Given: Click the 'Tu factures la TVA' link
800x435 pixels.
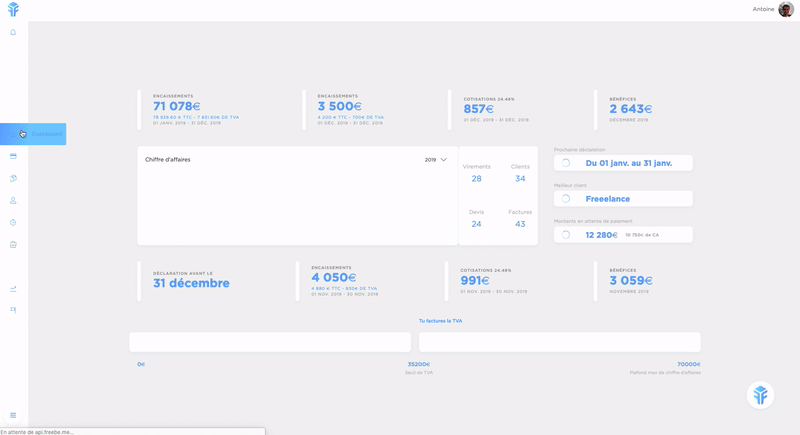Looking at the screenshot, I should pos(440,321).
